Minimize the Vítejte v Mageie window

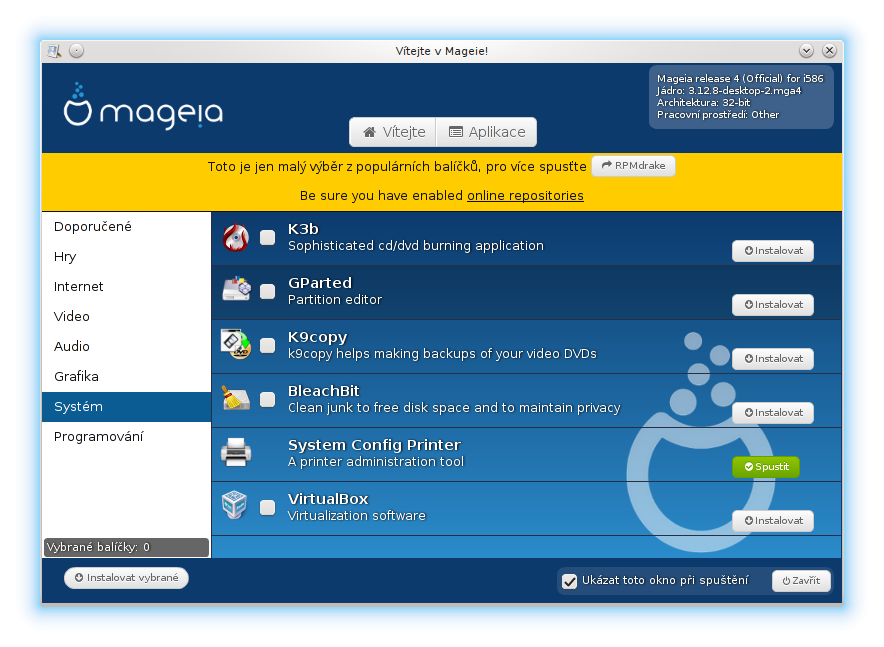coord(806,51)
